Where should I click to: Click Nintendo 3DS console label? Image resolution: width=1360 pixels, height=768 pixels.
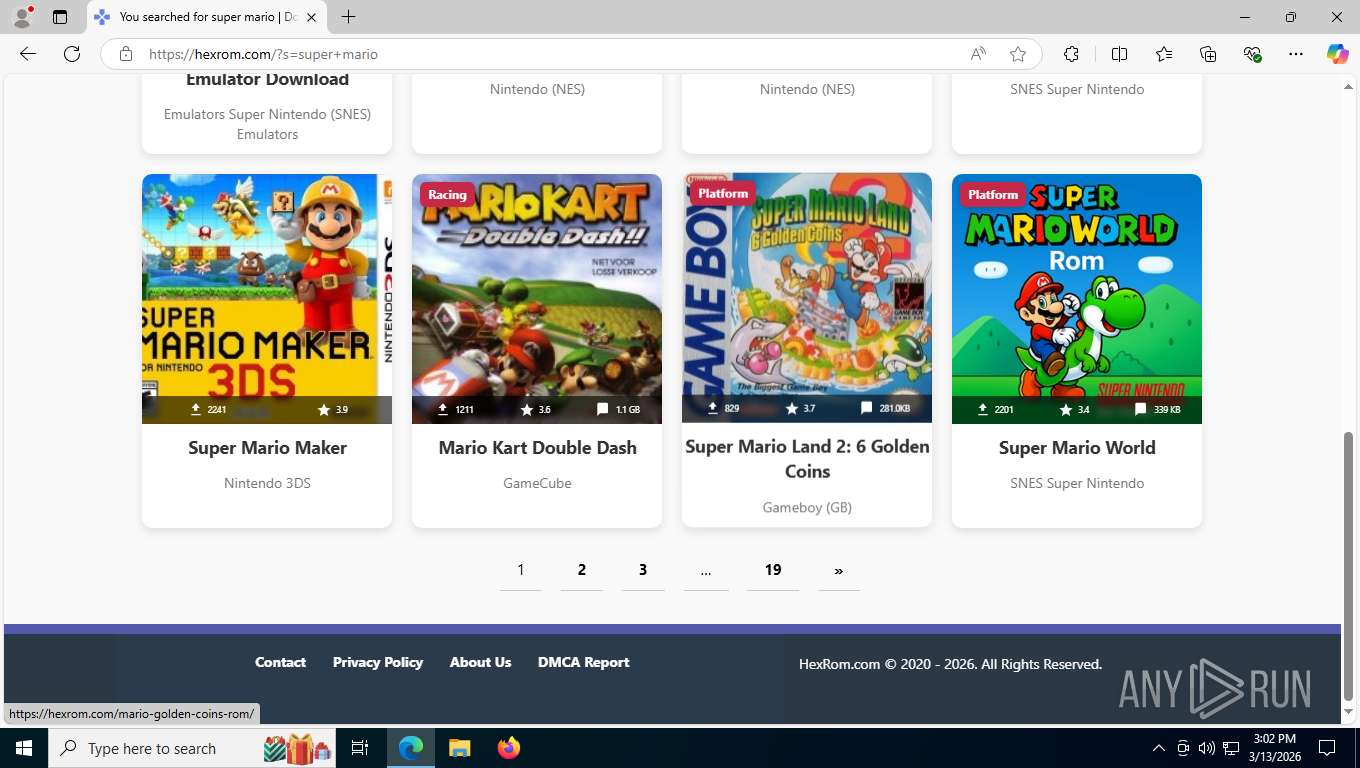click(267, 483)
